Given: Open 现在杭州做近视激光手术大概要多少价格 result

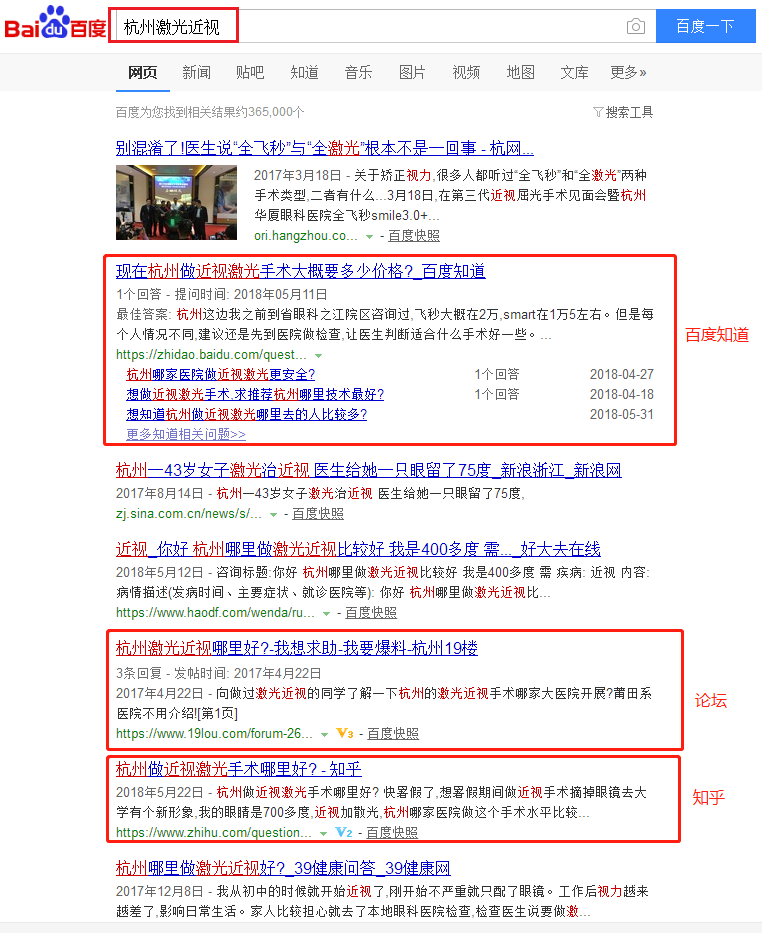Looking at the screenshot, I should click(x=300, y=271).
